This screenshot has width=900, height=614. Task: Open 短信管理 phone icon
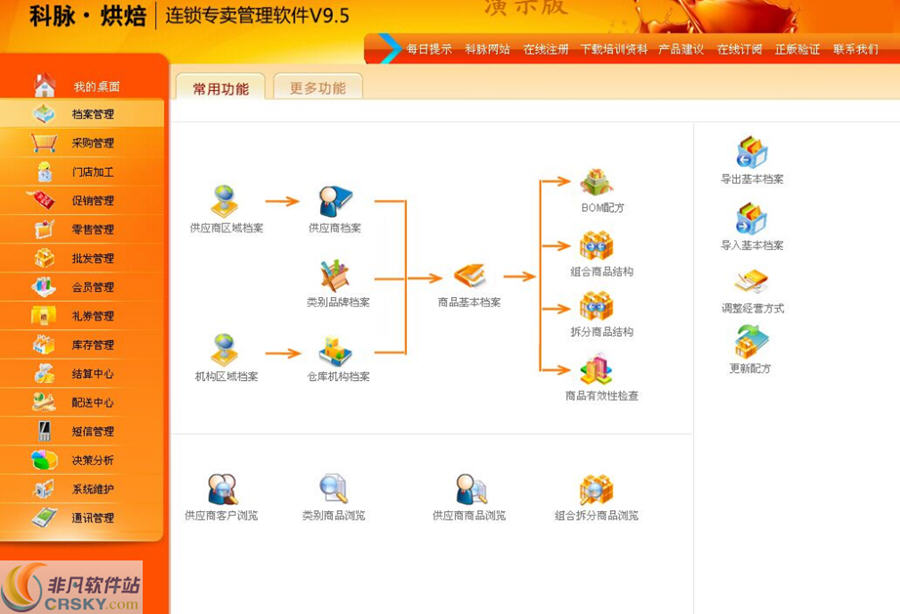pos(44,431)
